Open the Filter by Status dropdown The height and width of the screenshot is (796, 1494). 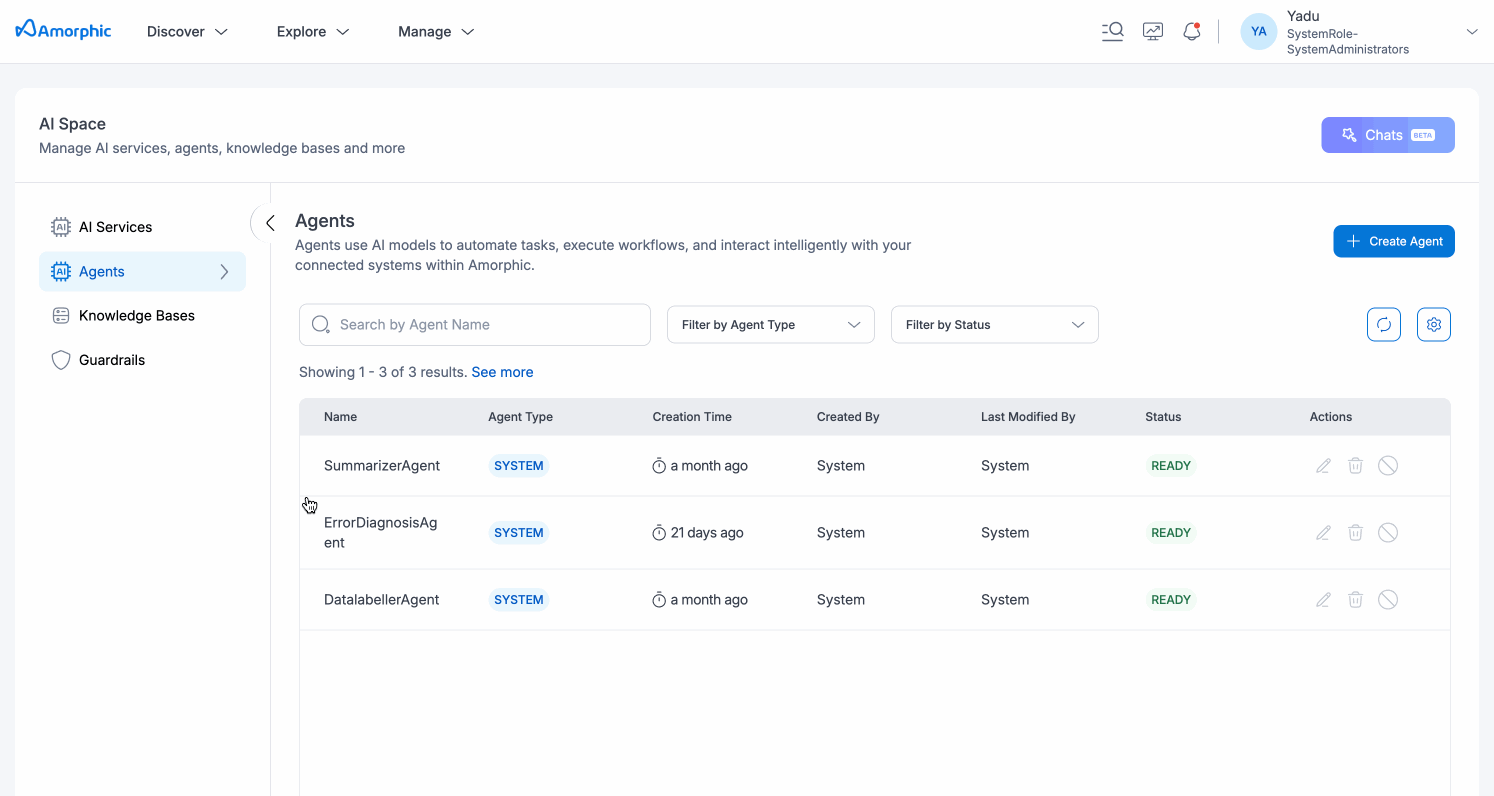(x=994, y=325)
